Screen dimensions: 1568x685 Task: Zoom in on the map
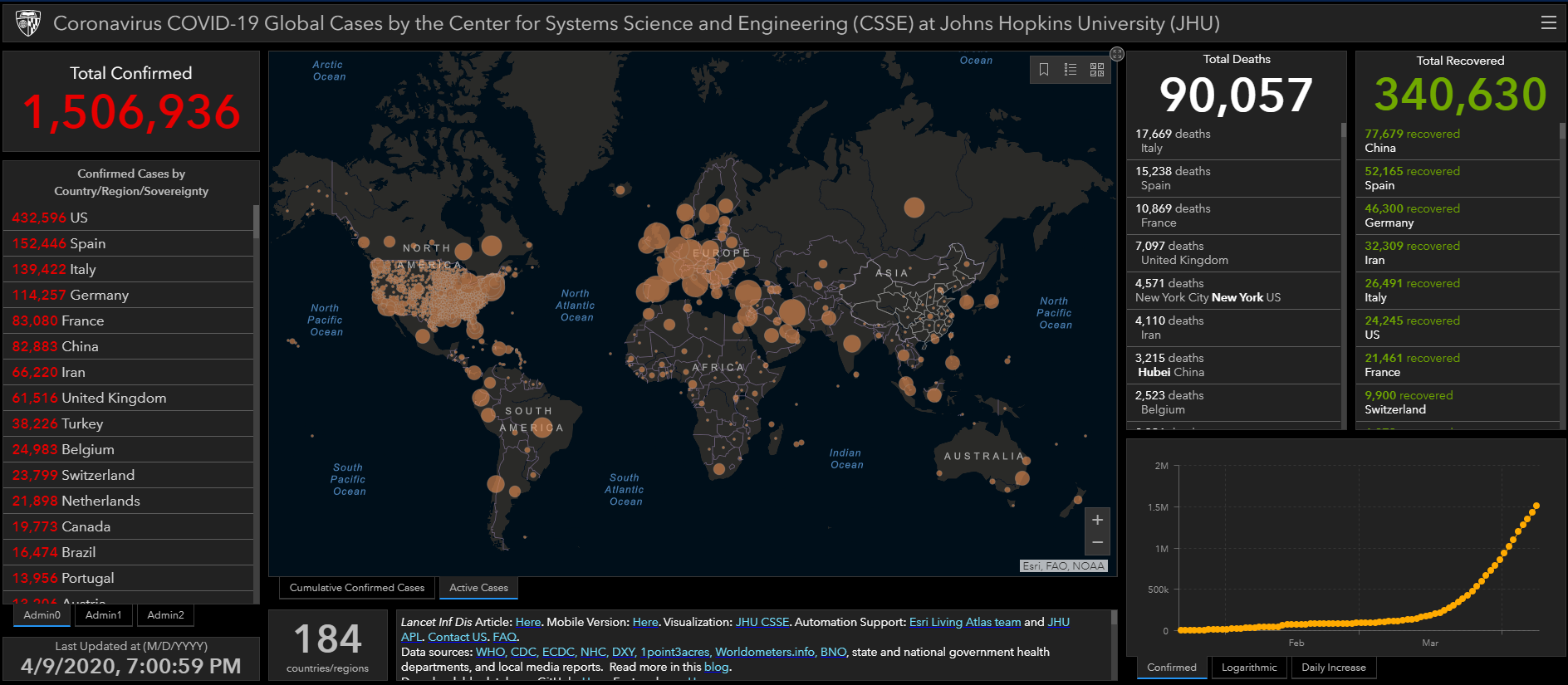tap(1097, 520)
